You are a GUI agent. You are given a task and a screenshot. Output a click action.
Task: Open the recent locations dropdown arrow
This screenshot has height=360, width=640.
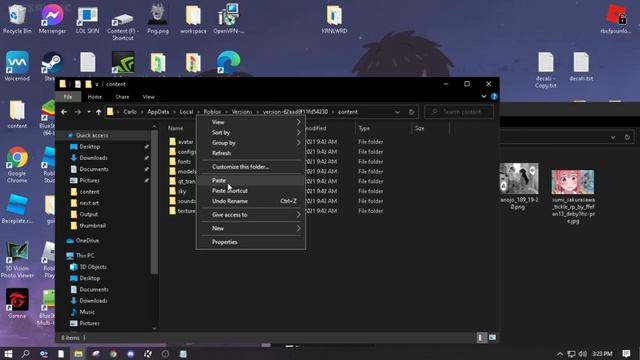pos(89,112)
